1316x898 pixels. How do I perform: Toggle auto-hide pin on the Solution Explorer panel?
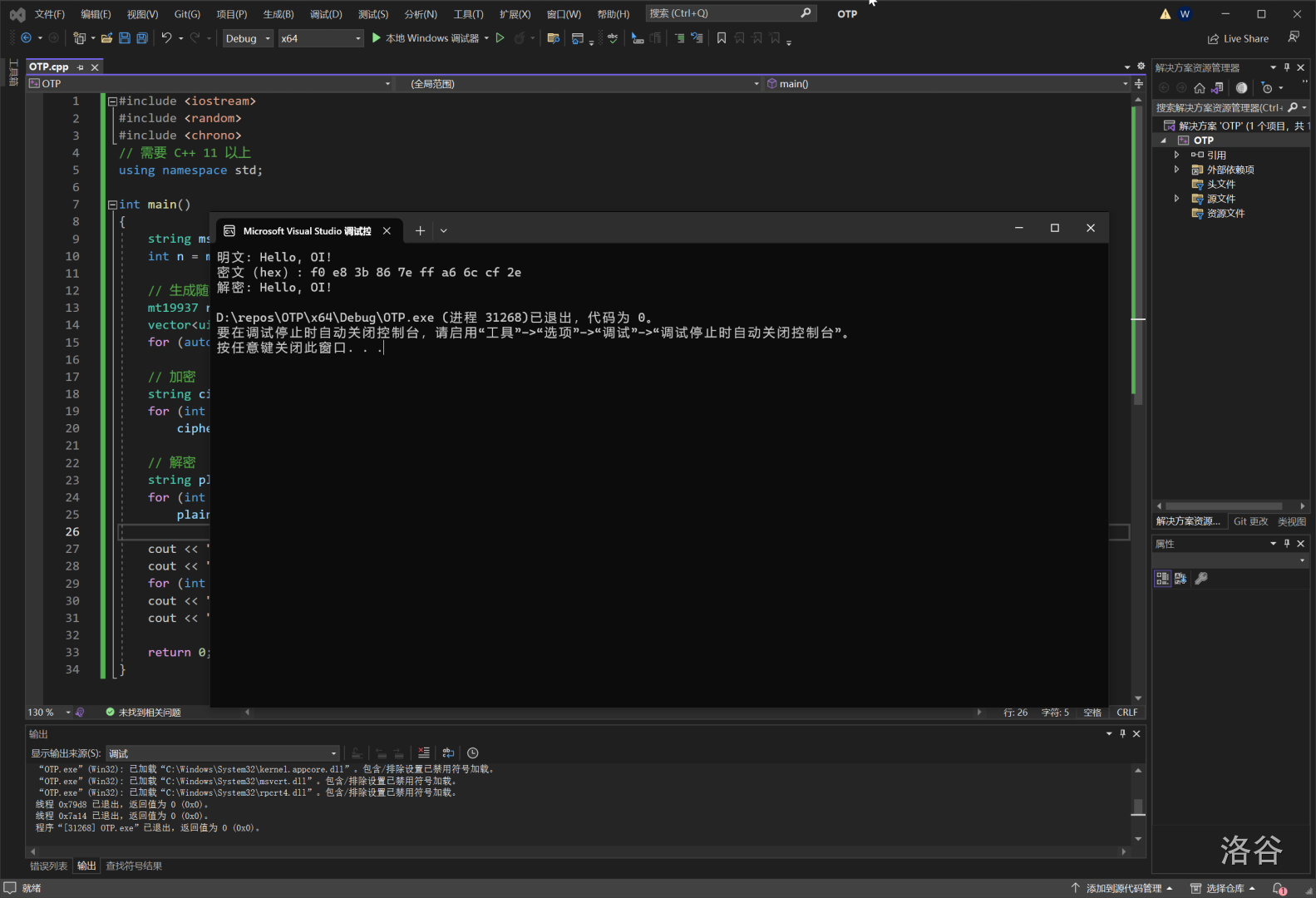pyautogui.click(x=1287, y=67)
